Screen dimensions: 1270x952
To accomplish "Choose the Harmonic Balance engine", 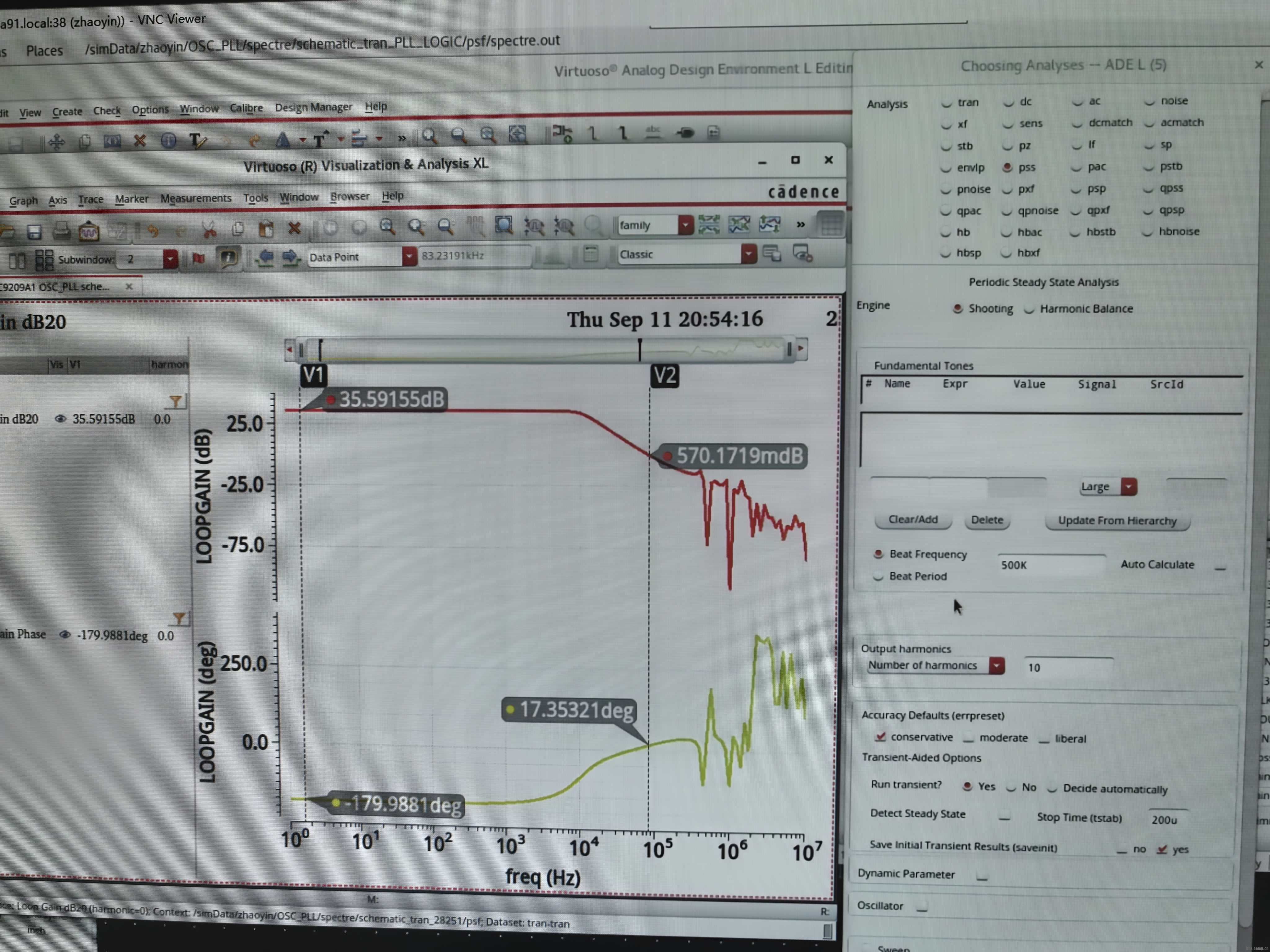I will 1029,309.
